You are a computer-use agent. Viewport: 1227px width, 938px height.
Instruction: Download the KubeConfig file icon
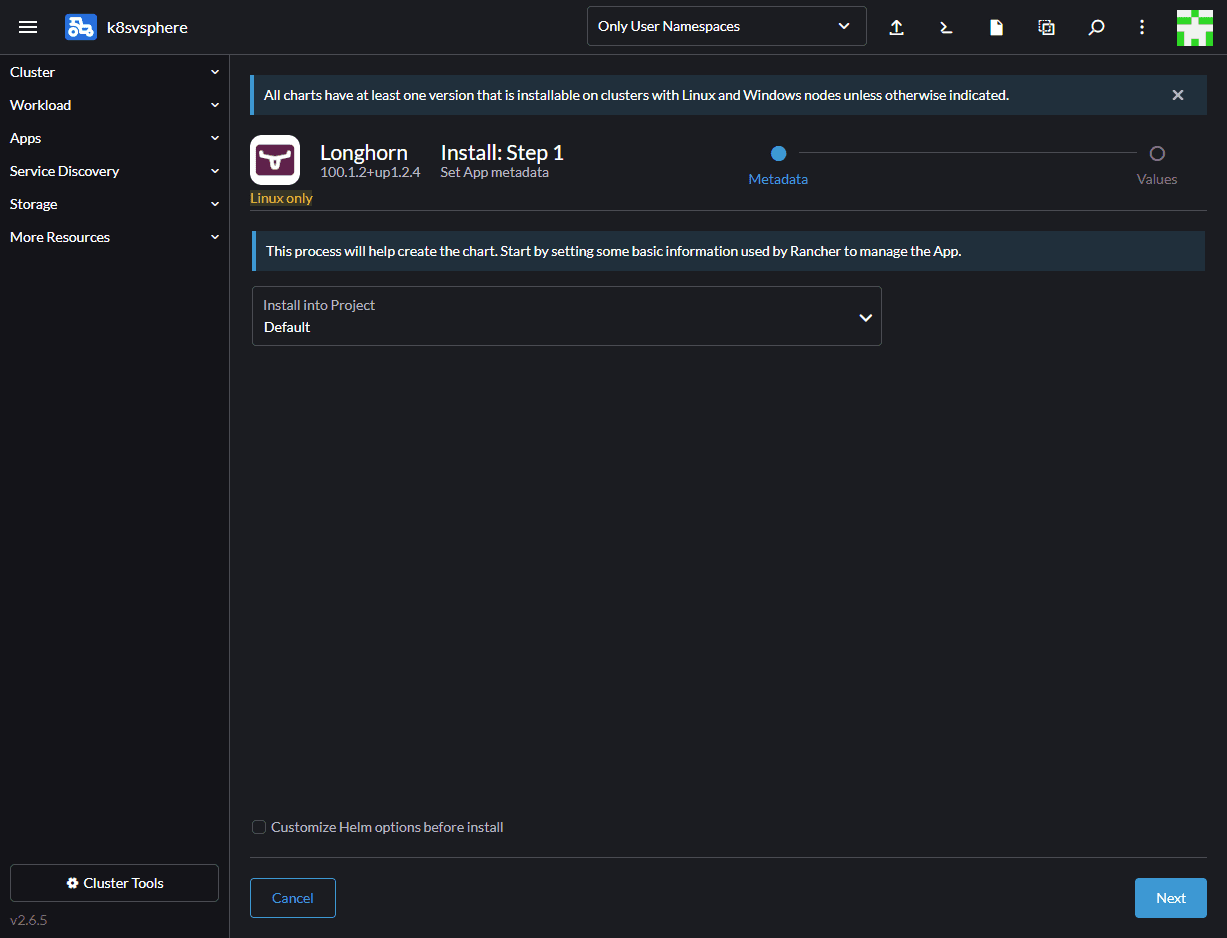(996, 27)
